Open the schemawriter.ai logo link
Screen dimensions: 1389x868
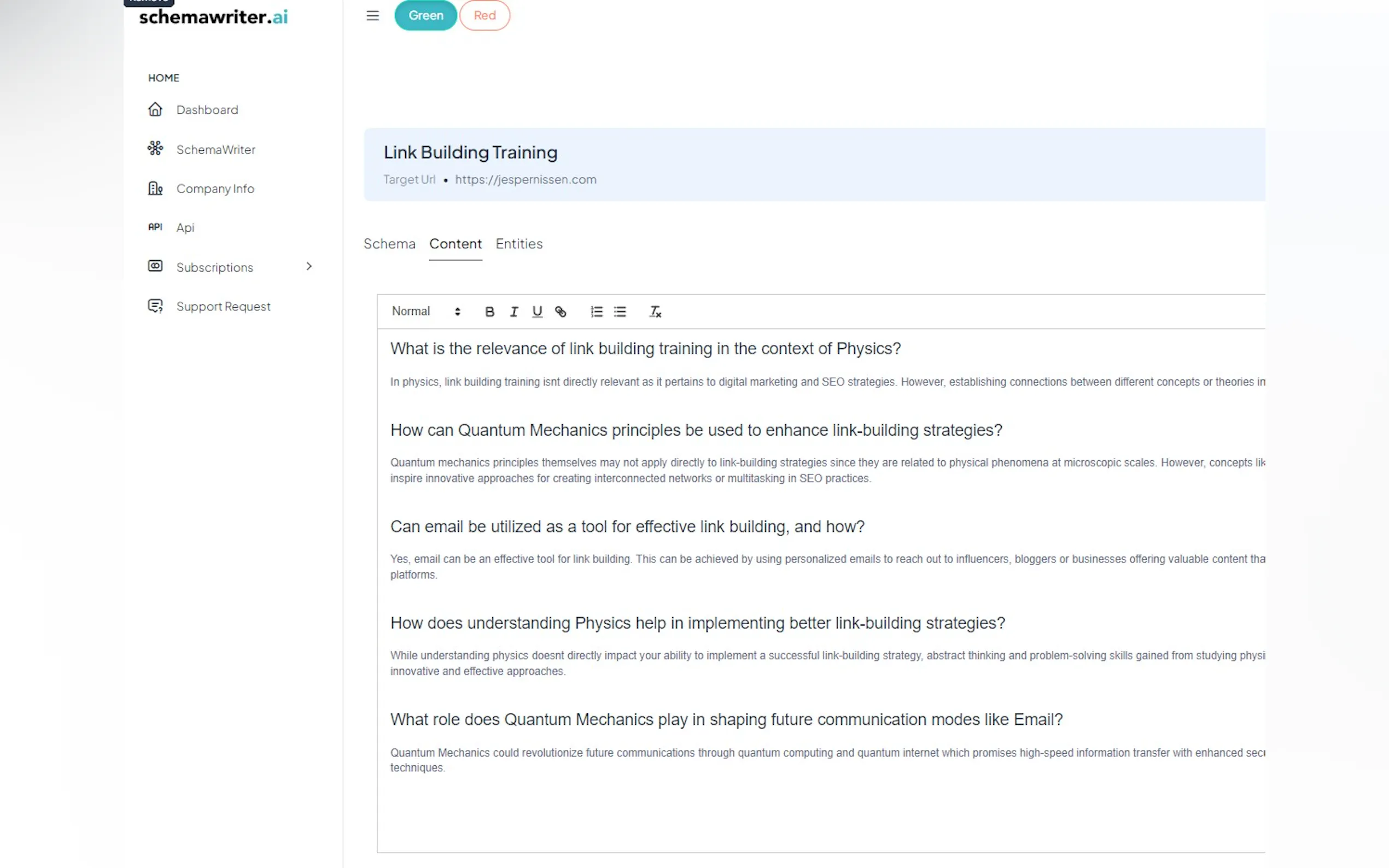click(213, 16)
